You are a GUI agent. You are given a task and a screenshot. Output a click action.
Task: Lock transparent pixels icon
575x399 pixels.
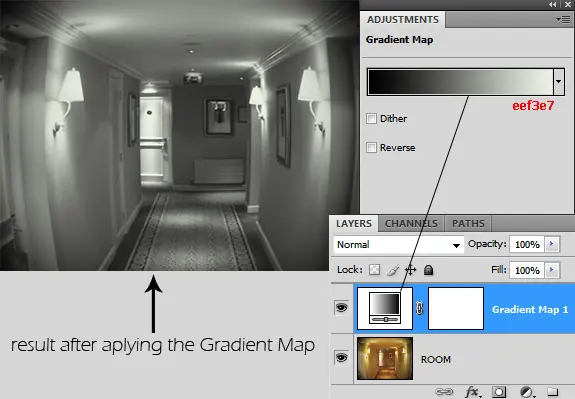[x=374, y=270]
